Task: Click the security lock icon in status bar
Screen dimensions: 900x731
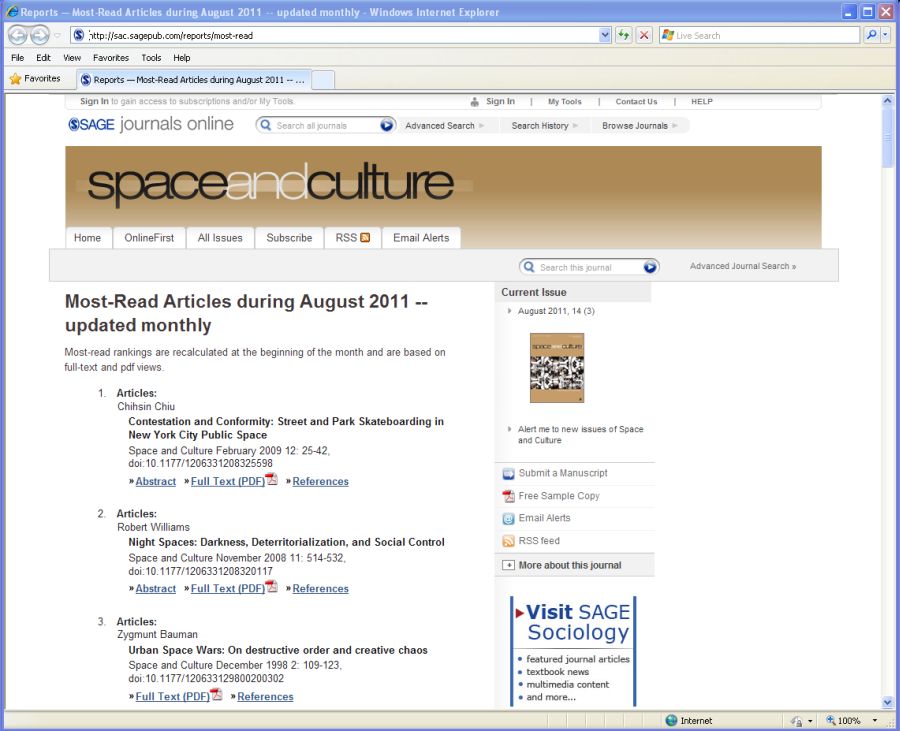Action: (x=796, y=721)
